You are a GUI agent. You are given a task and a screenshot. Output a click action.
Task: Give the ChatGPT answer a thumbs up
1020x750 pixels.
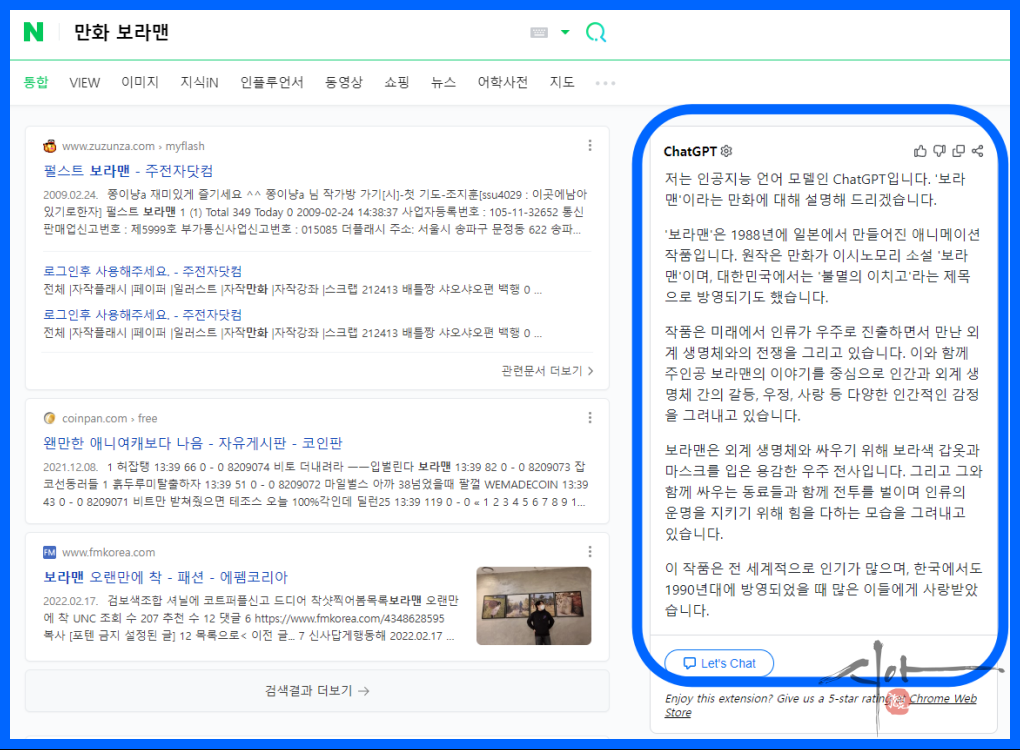pyautogui.click(x=920, y=151)
